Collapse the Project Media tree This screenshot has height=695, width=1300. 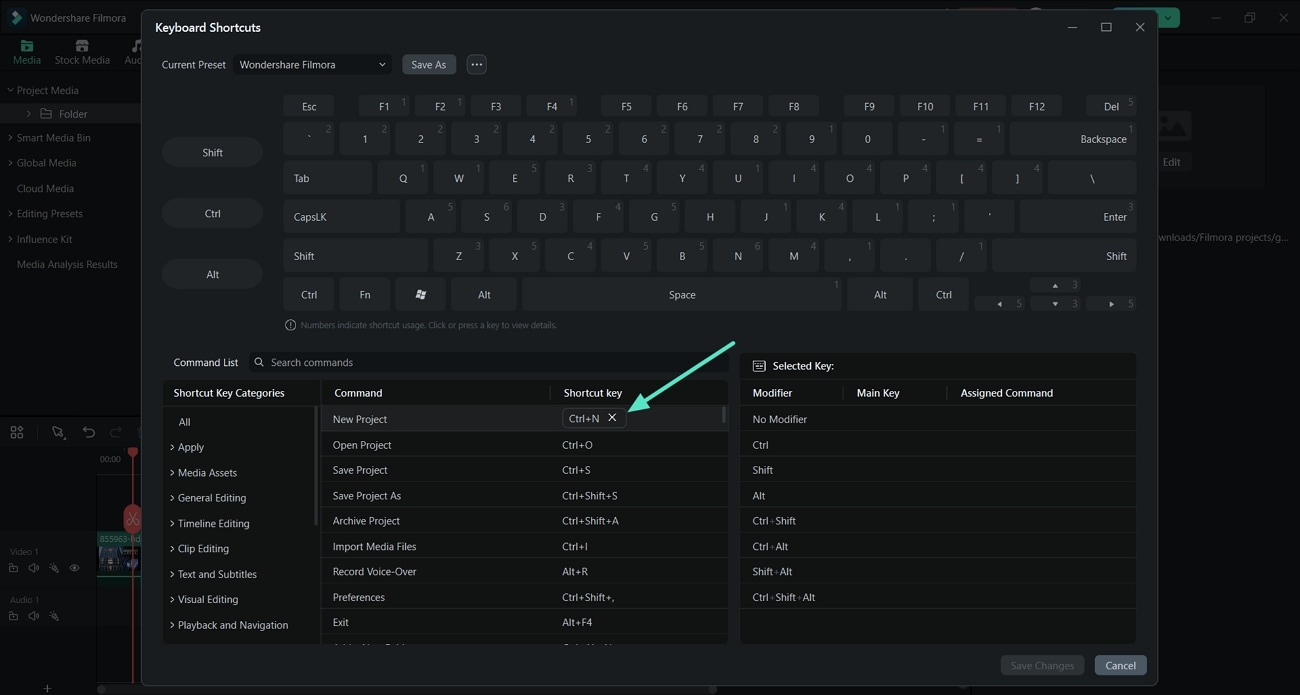(x=10, y=90)
